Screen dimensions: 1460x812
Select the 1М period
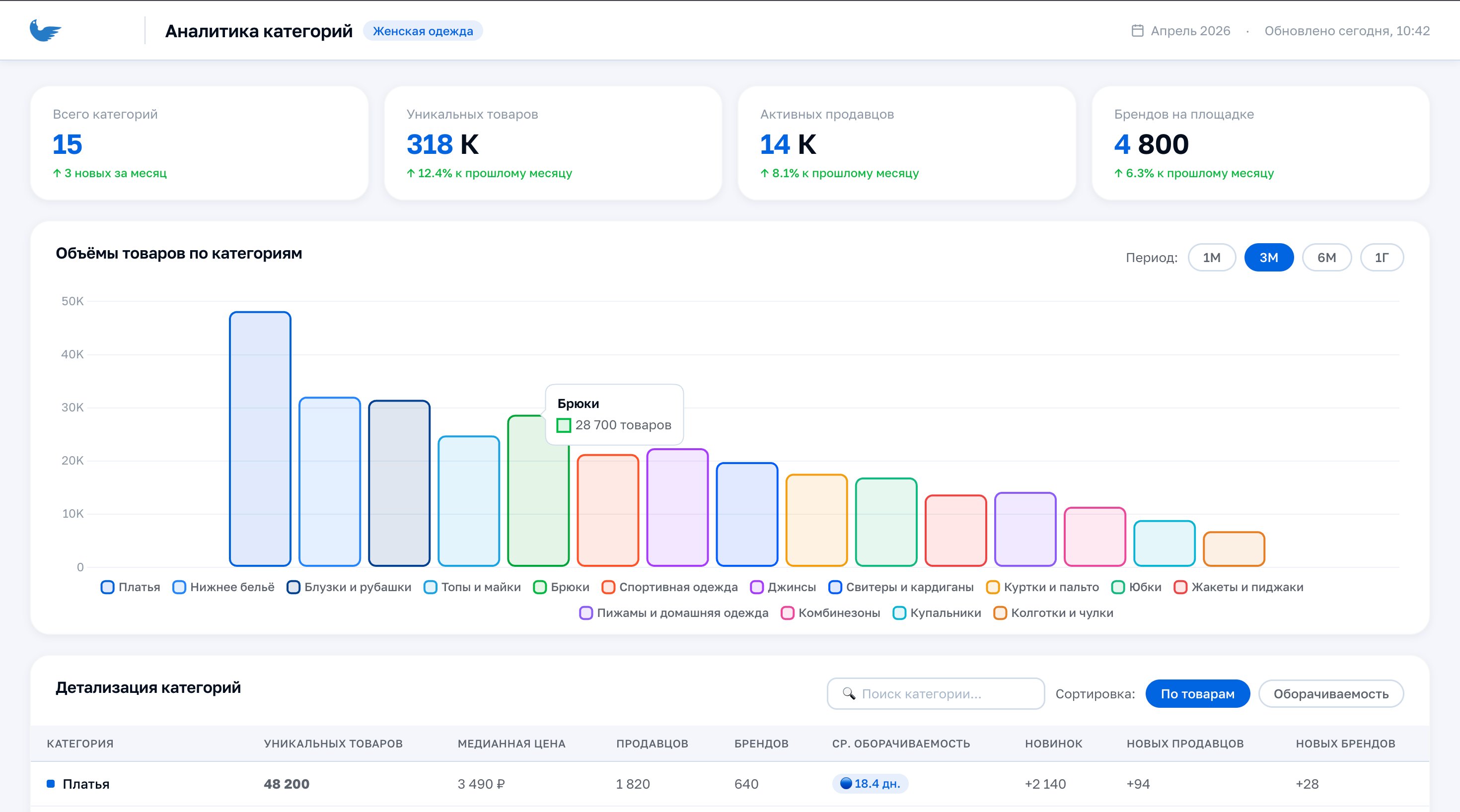[x=1211, y=257]
